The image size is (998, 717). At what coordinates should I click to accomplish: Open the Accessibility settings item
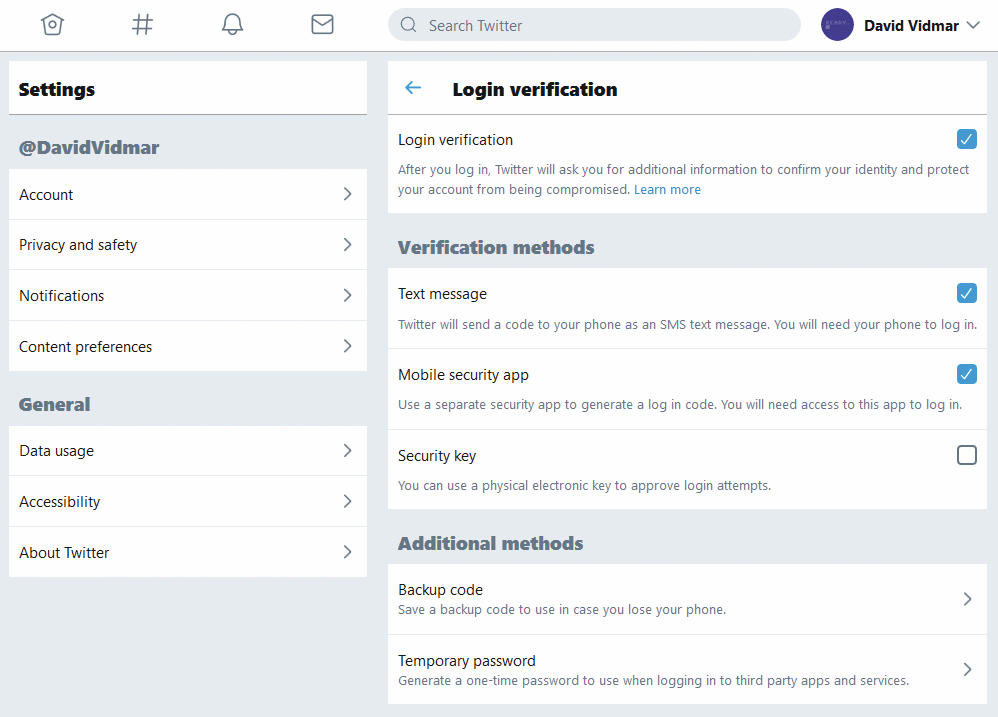pos(188,501)
